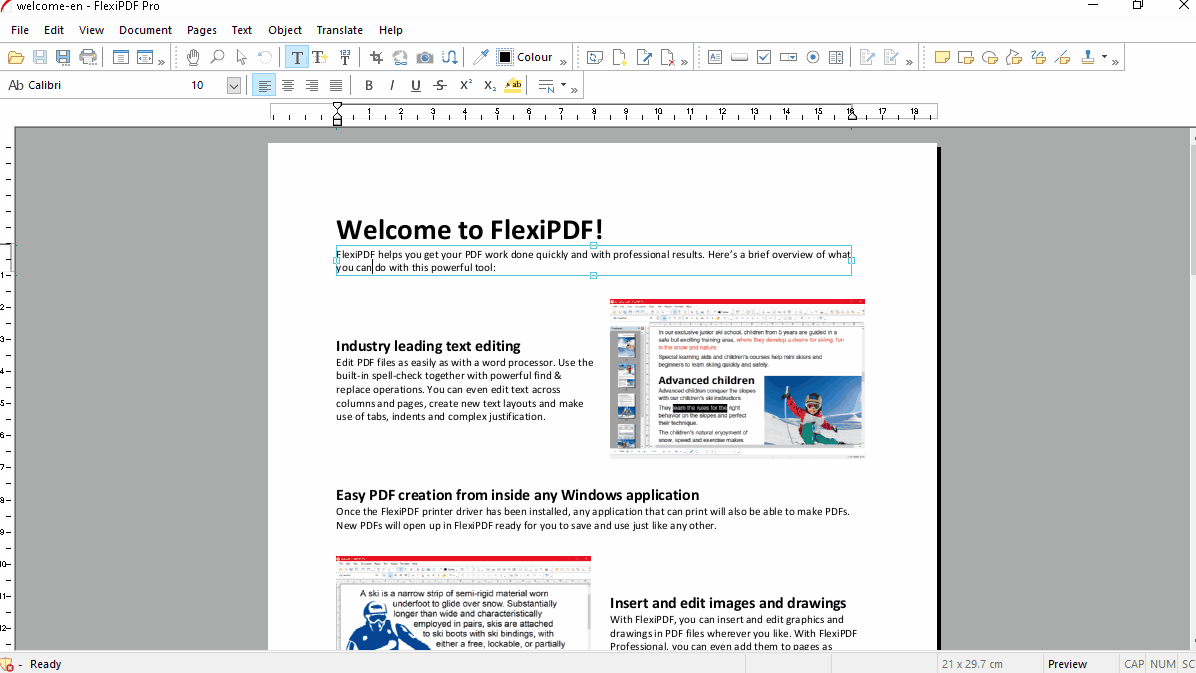
Task: Open the Document menu
Action: [x=145, y=30]
